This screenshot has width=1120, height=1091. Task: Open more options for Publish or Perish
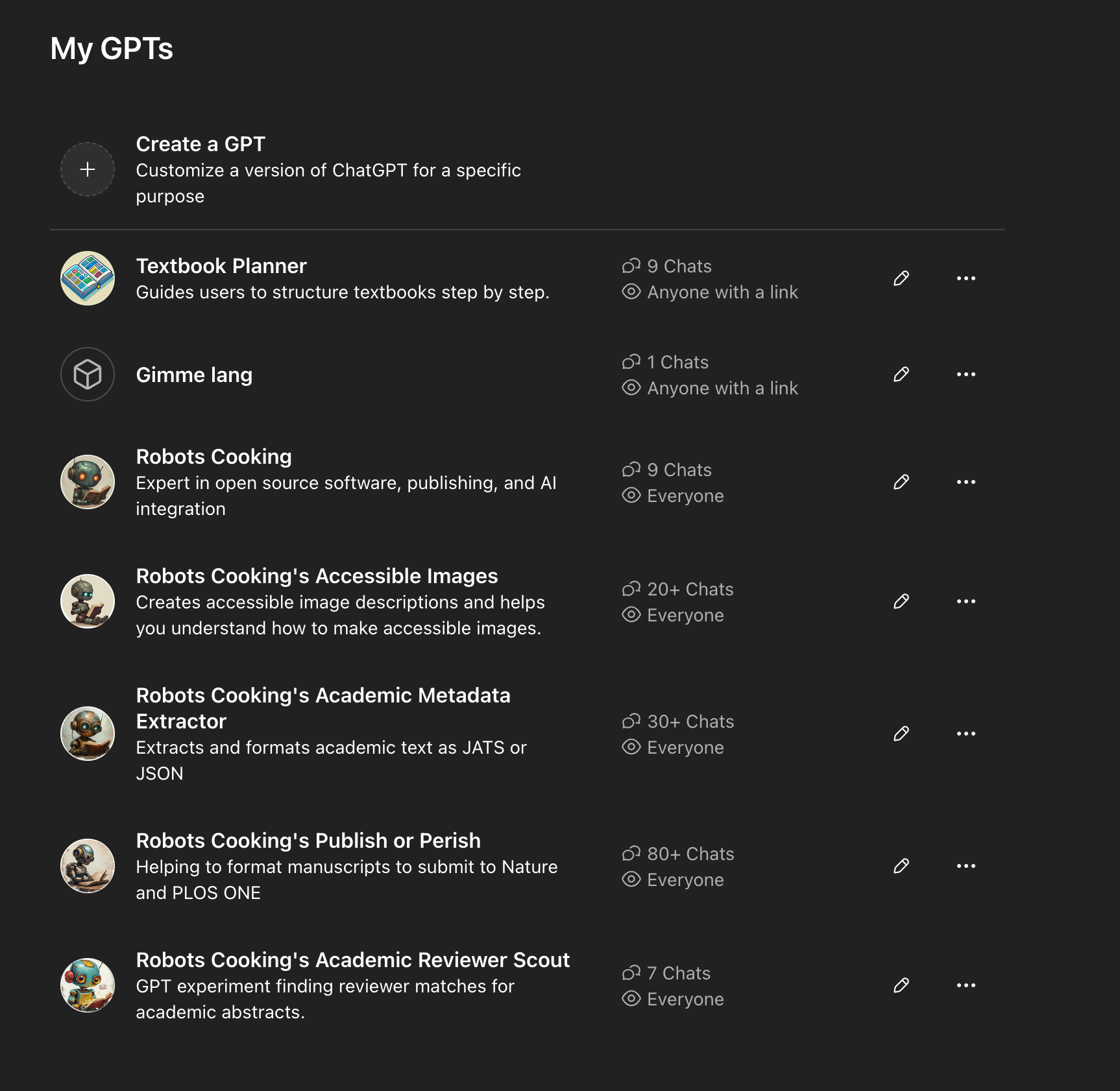[966, 866]
